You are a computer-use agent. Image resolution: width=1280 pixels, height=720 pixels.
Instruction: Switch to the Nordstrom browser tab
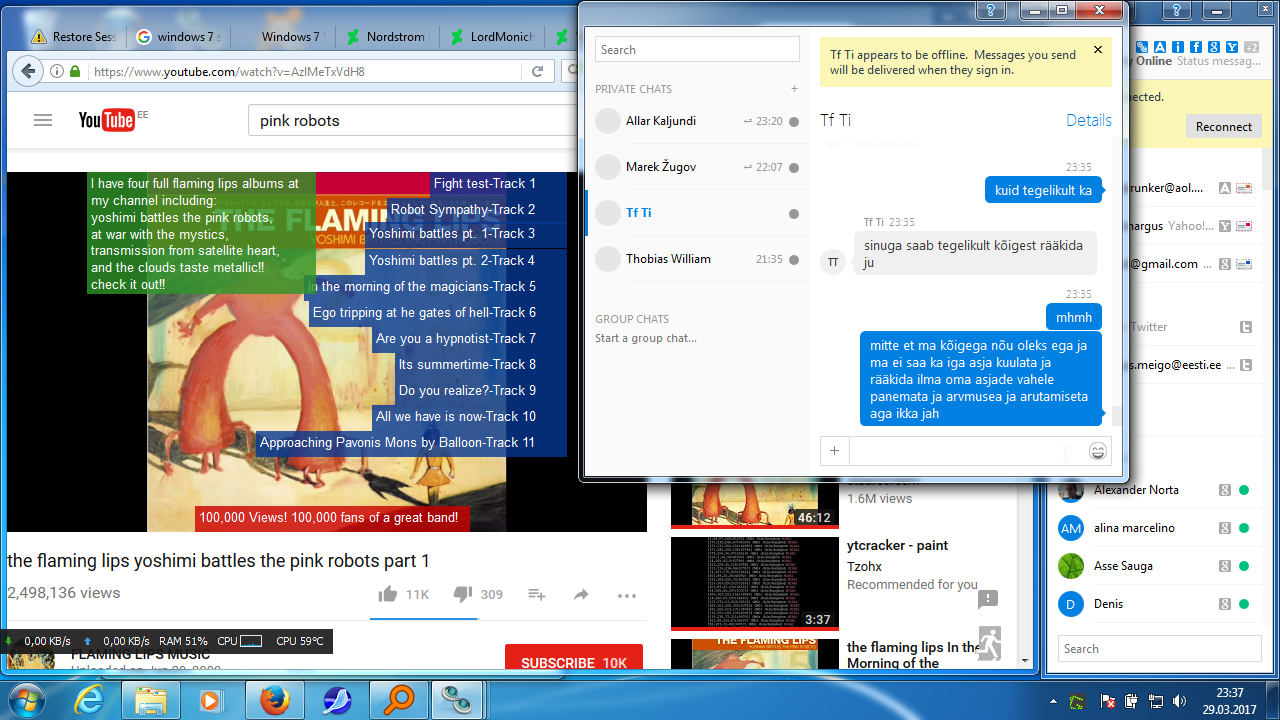coord(387,37)
